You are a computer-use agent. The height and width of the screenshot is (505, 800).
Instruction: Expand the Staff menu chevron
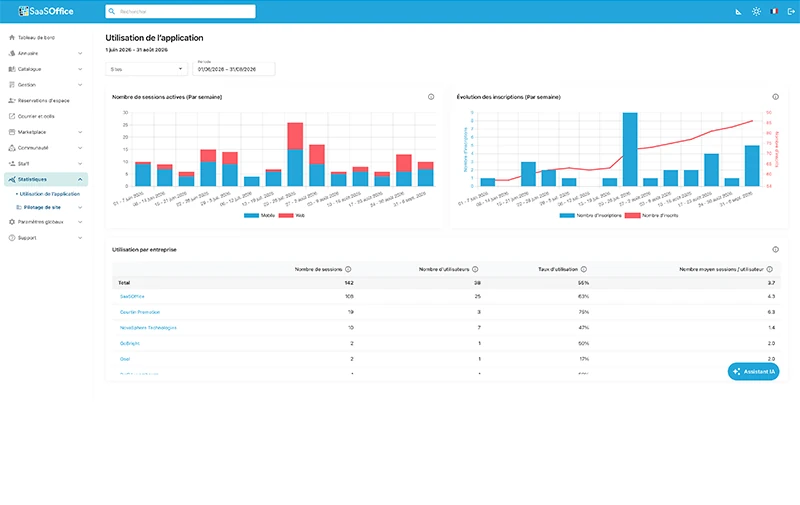pos(80,164)
